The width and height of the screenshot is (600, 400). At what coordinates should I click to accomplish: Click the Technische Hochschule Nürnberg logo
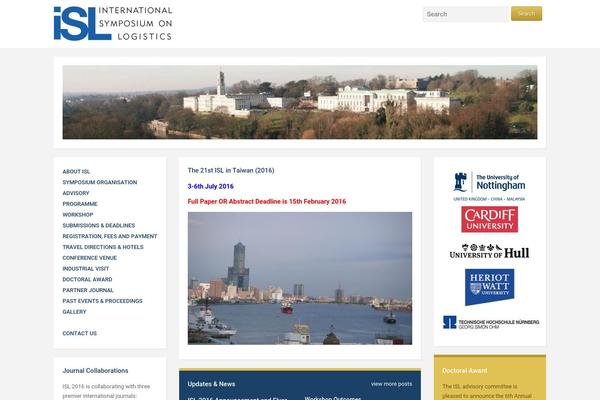[491, 322]
